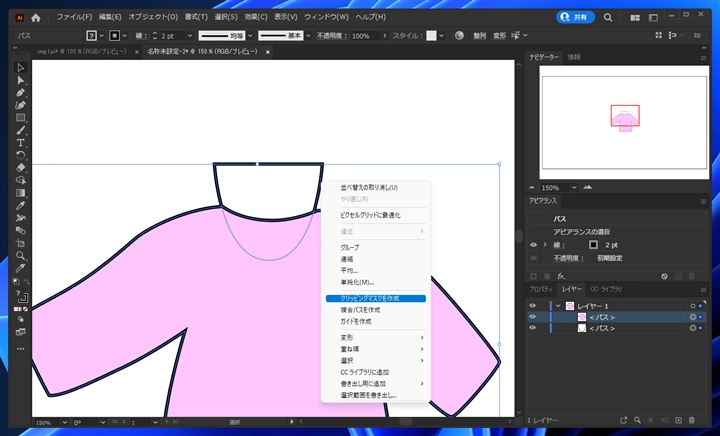
Task: Open the search magnifier in title bar
Action: click(608, 17)
